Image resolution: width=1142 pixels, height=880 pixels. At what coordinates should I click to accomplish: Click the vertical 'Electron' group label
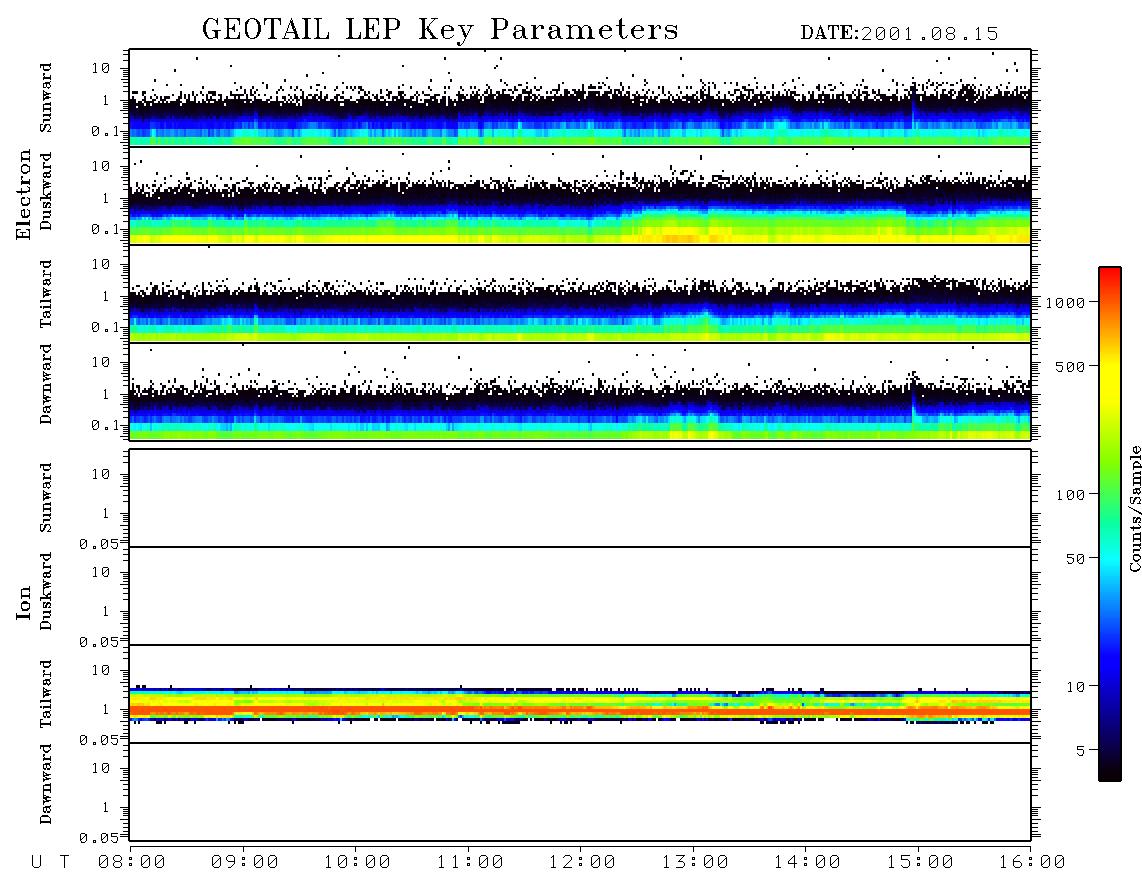tap(24, 194)
